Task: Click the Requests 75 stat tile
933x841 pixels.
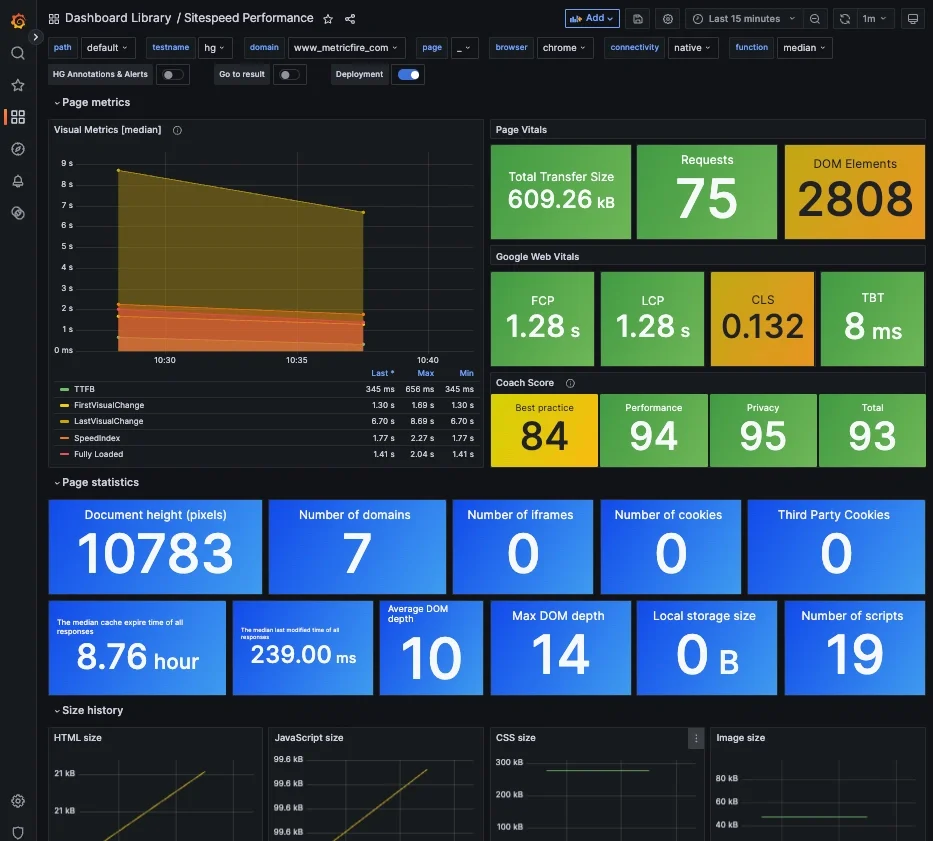Action: click(706, 192)
